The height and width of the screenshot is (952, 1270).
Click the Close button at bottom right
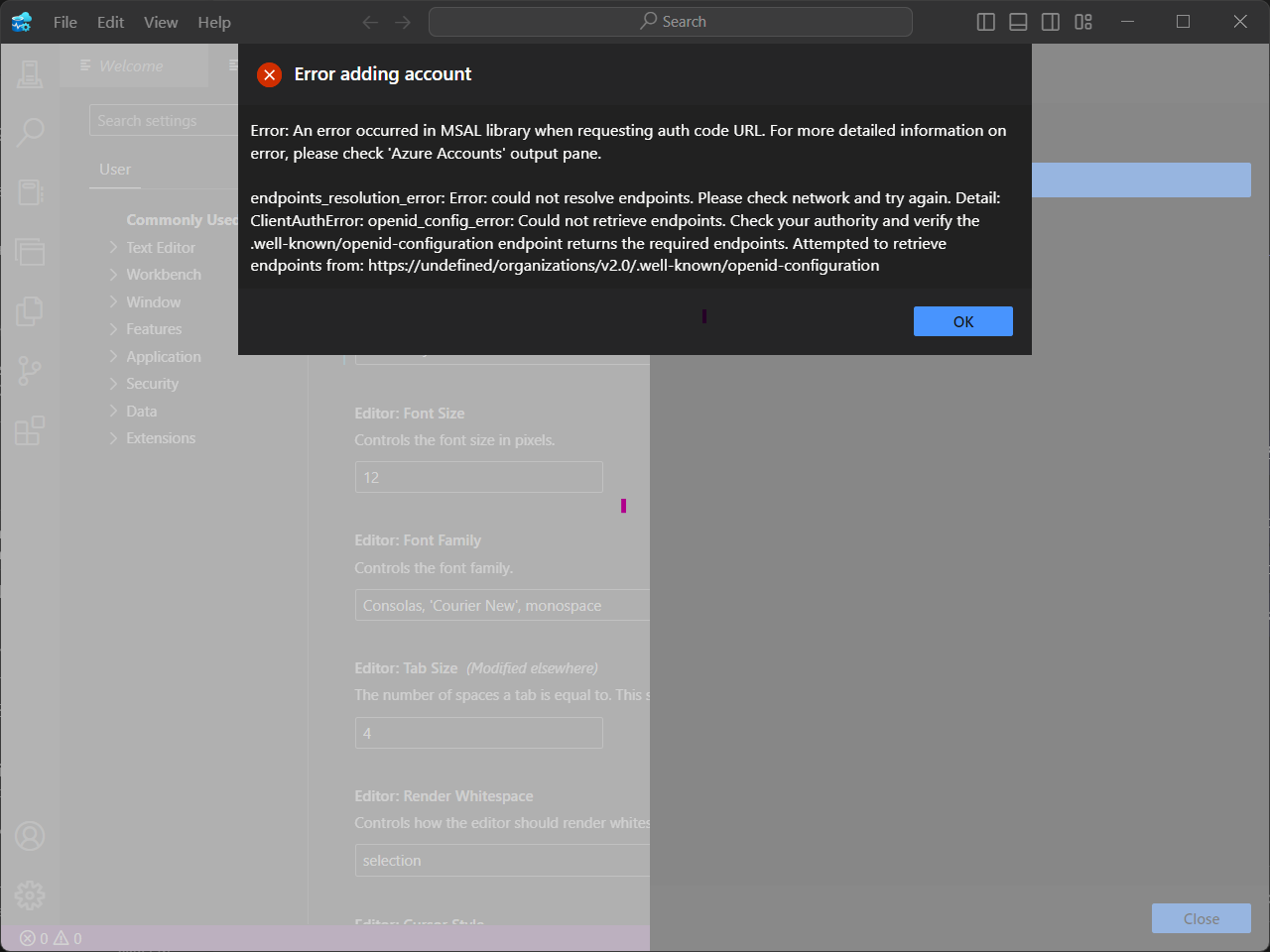click(x=1201, y=918)
